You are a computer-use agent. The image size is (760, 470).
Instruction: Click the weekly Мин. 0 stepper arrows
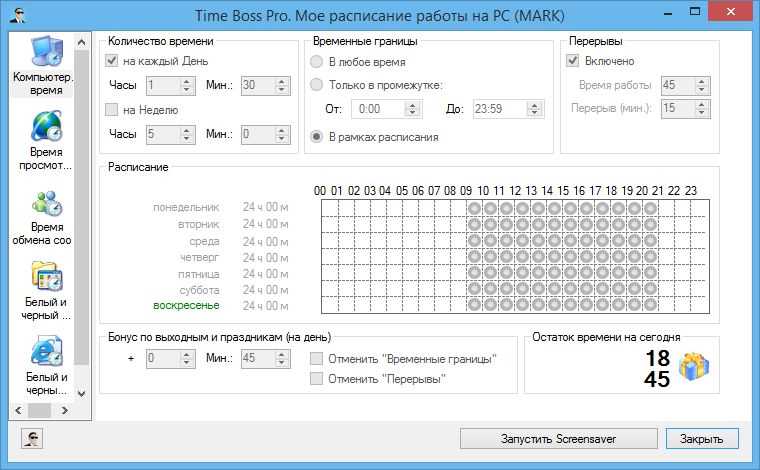[282, 134]
